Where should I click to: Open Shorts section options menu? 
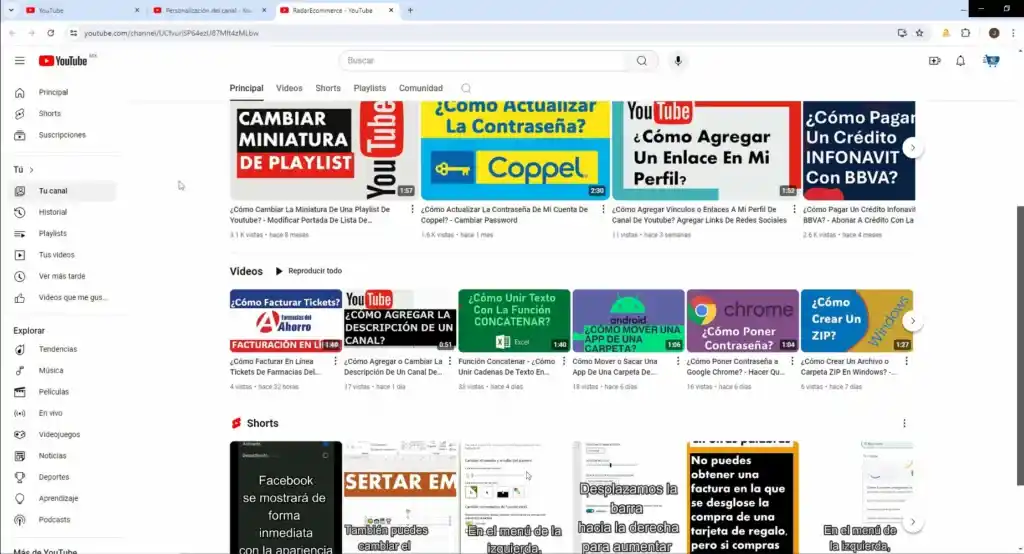pyautogui.click(x=904, y=423)
